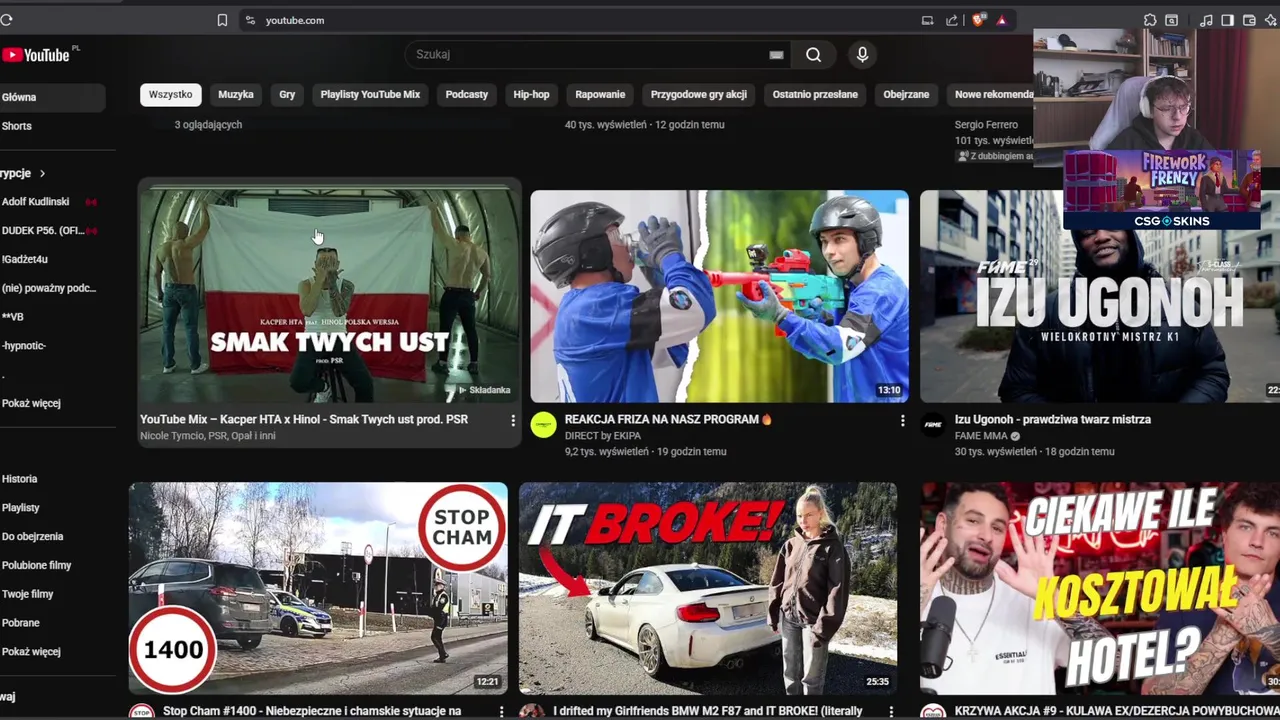Open the REAKCJA FRIZA NA NASZ PROGRAM thumbnail
This screenshot has width=1280, height=720.
719,296
